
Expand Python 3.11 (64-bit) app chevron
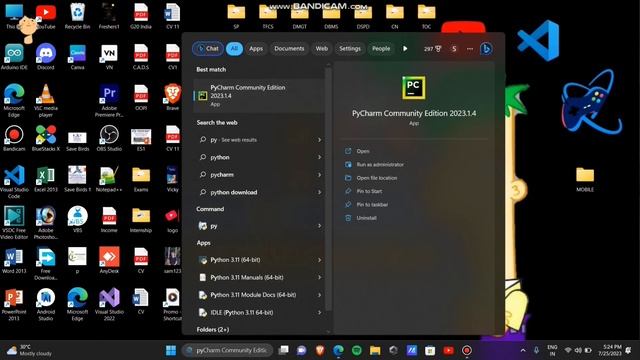coord(320,260)
